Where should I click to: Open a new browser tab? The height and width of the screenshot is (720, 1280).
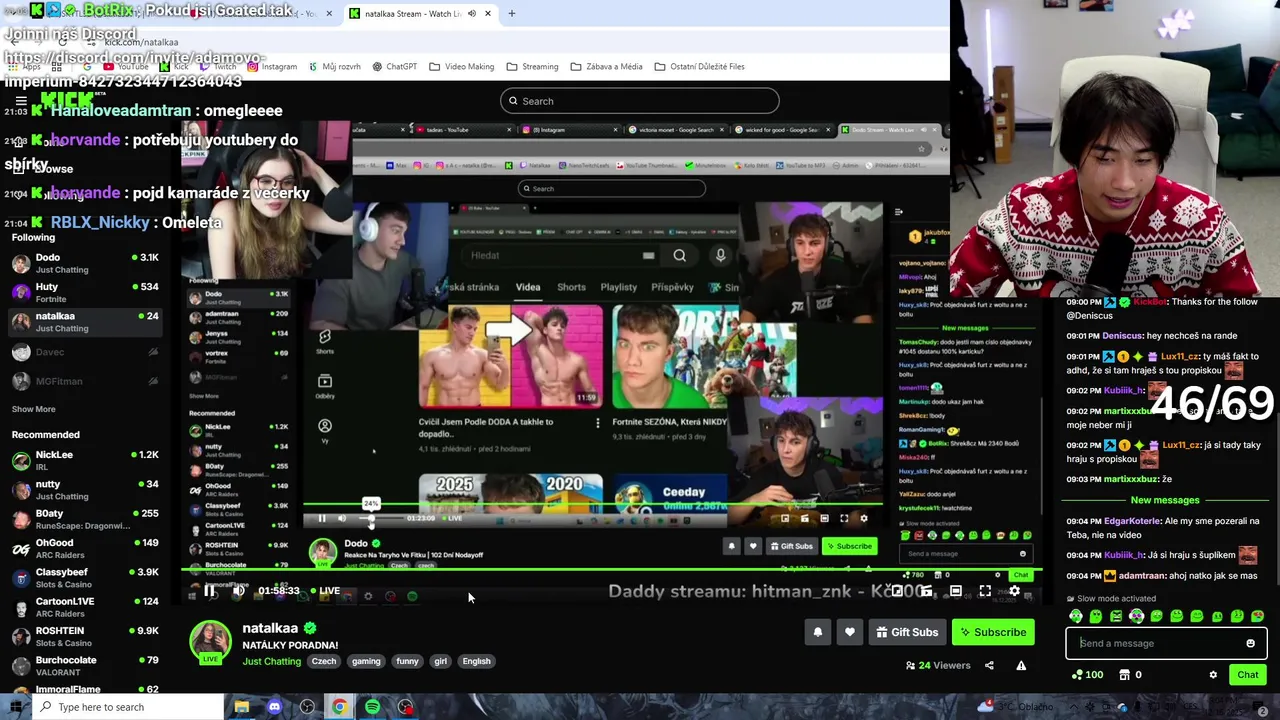click(512, 14)
